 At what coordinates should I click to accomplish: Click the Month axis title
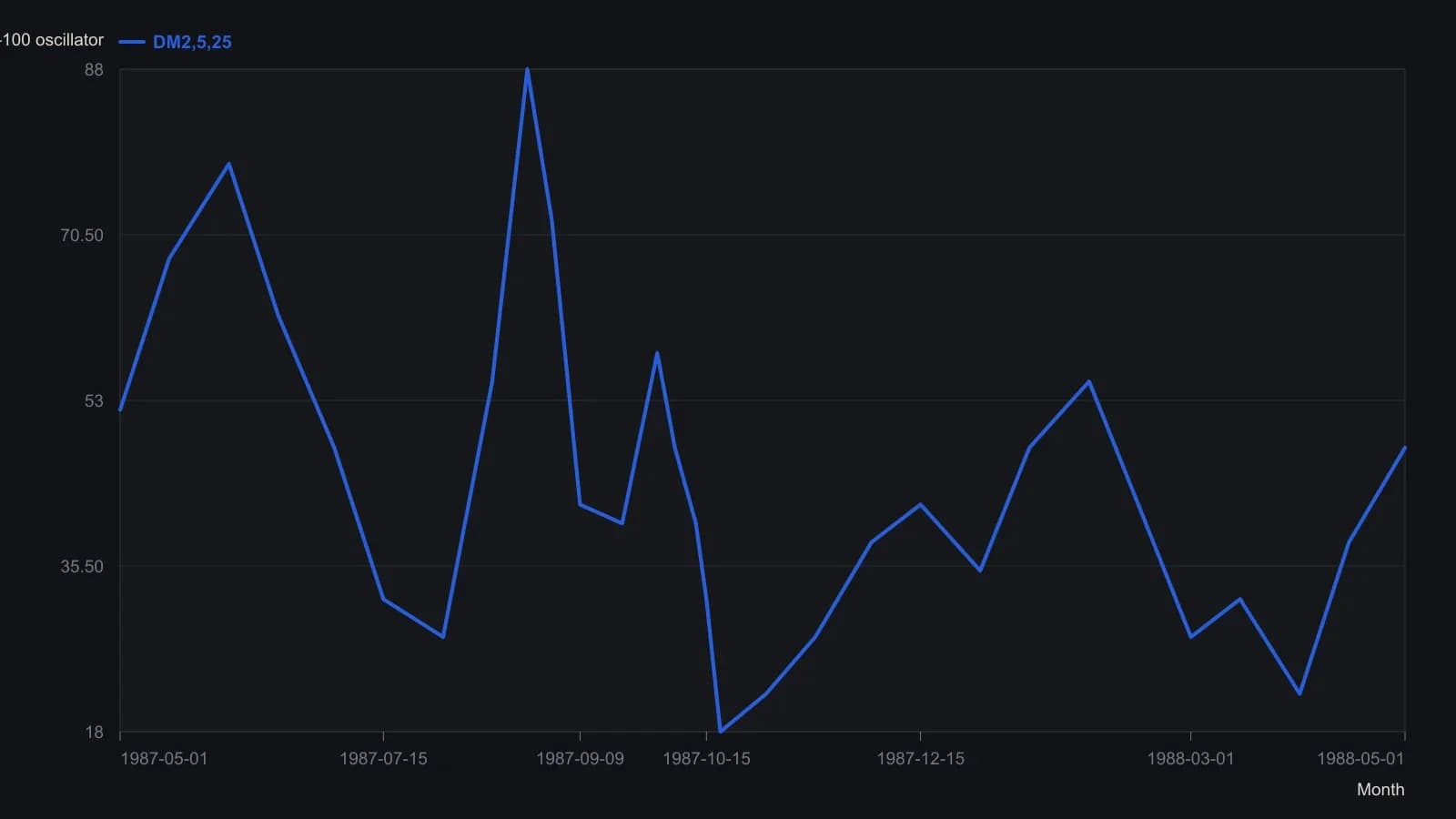click(1380, 789)
